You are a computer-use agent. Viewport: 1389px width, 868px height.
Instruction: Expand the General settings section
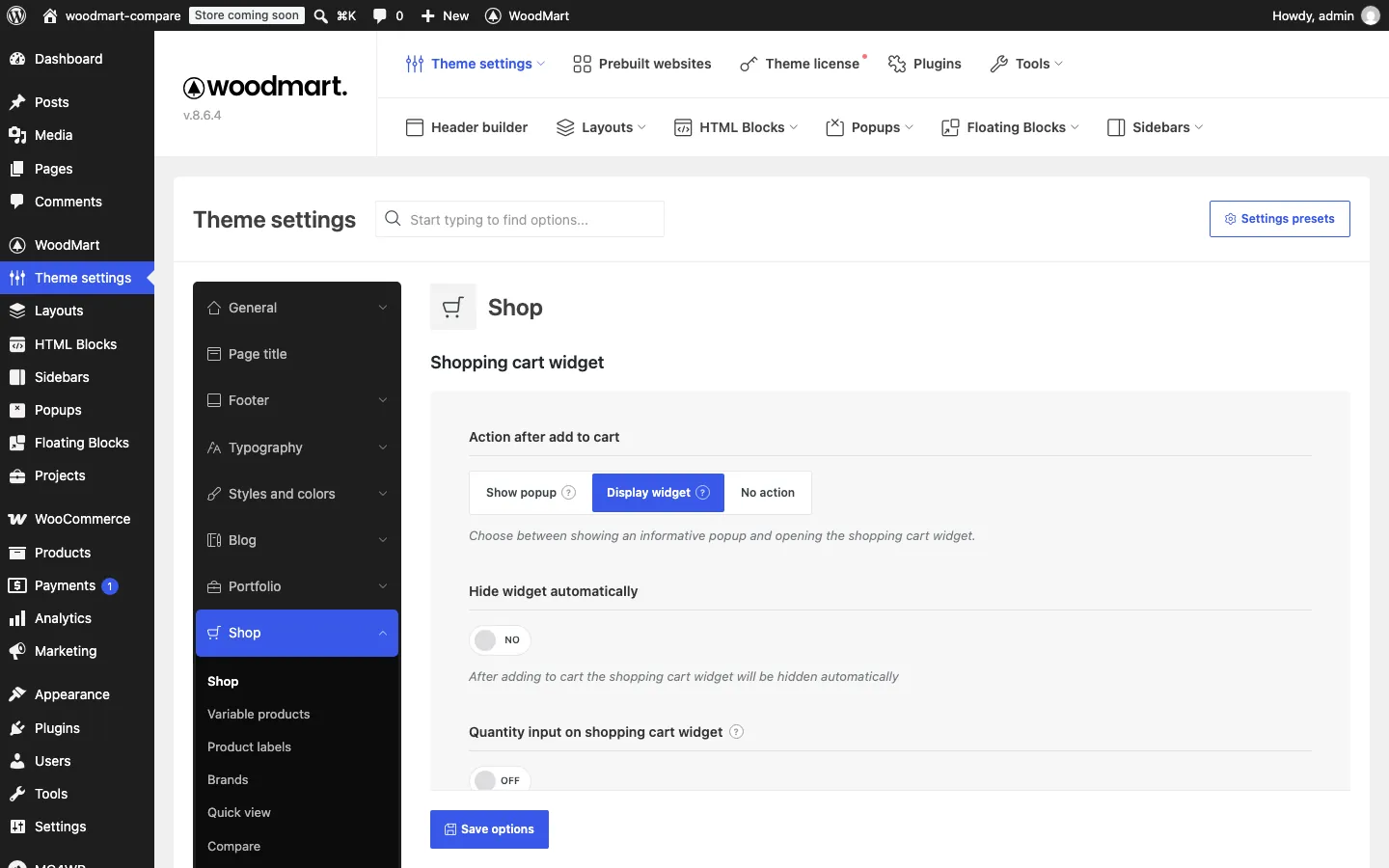point(297,308)
